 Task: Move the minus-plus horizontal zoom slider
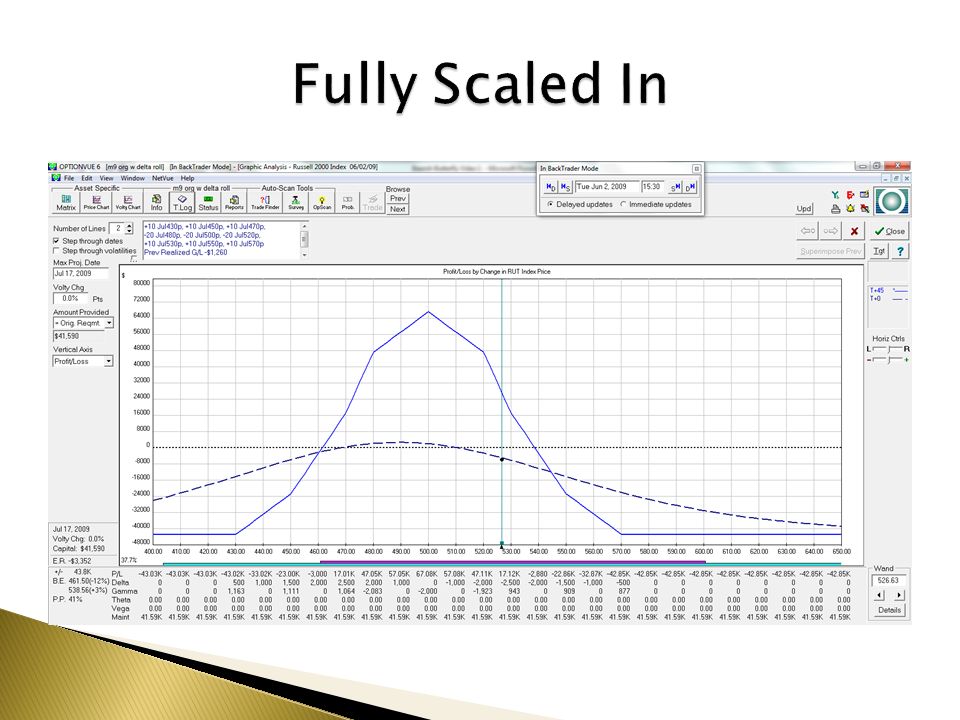coord(888,360)
